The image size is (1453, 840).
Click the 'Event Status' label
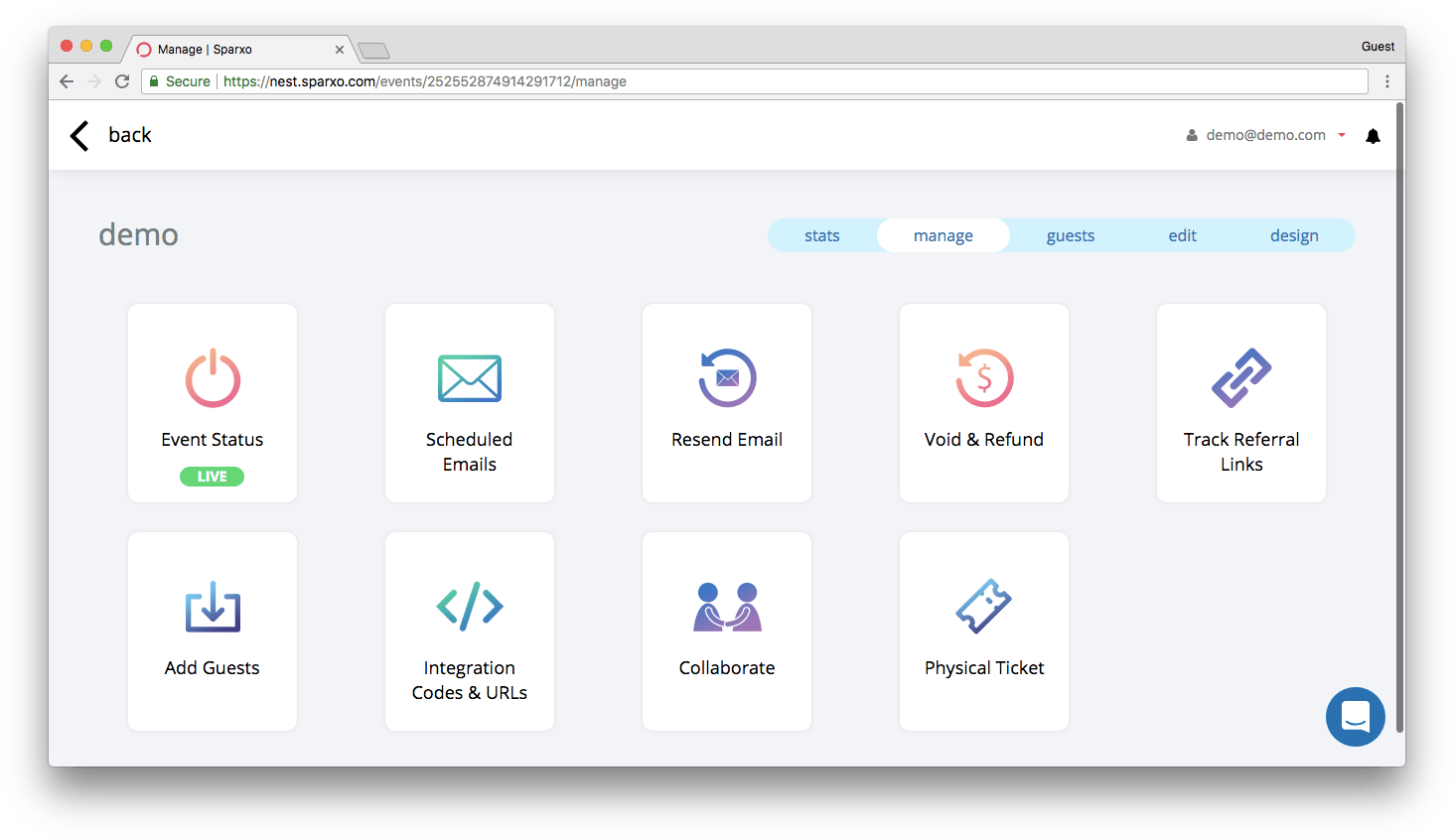click(x=213, y=440)
